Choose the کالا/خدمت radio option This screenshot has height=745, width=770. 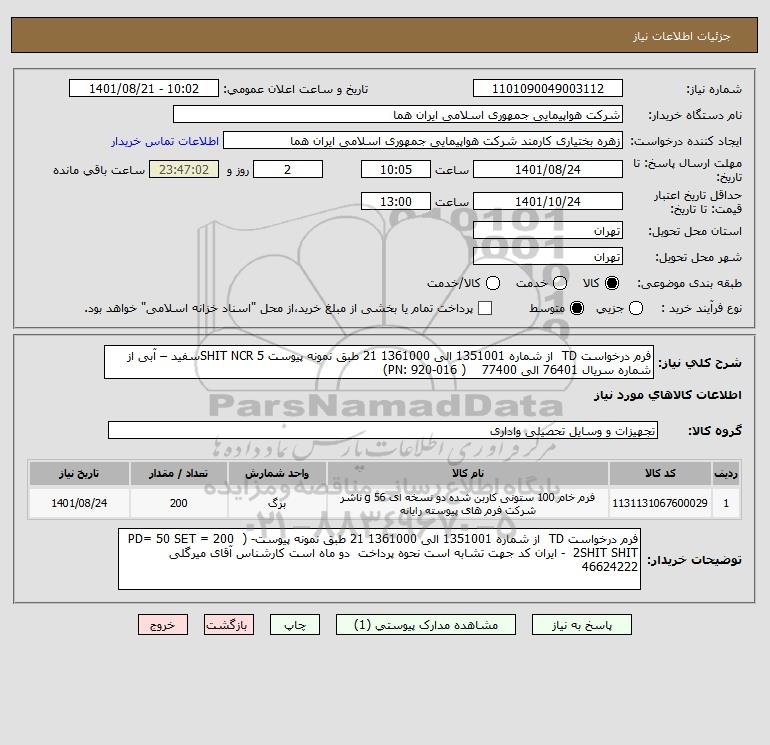tap(493, 283)
